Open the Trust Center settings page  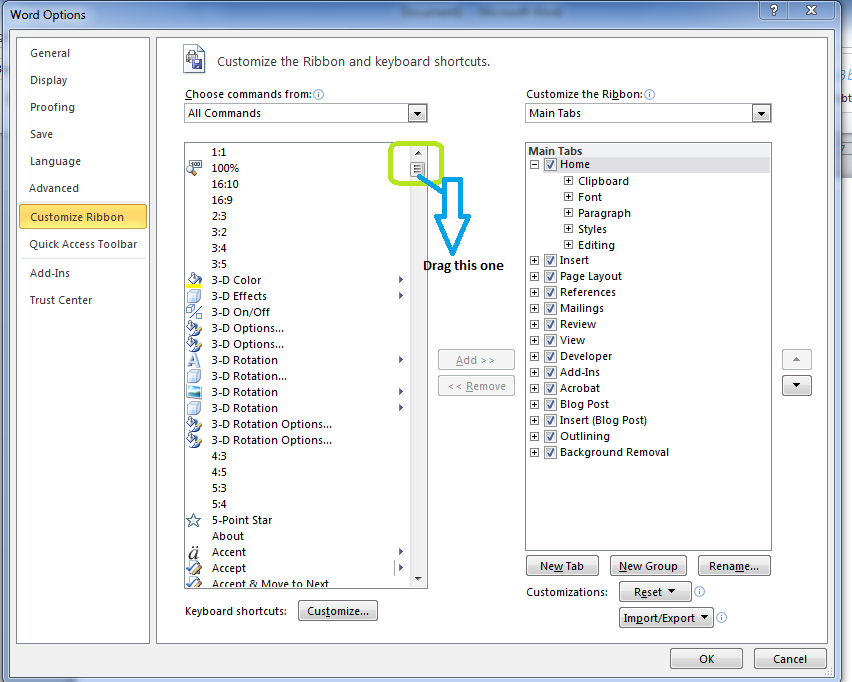[59, 299]
